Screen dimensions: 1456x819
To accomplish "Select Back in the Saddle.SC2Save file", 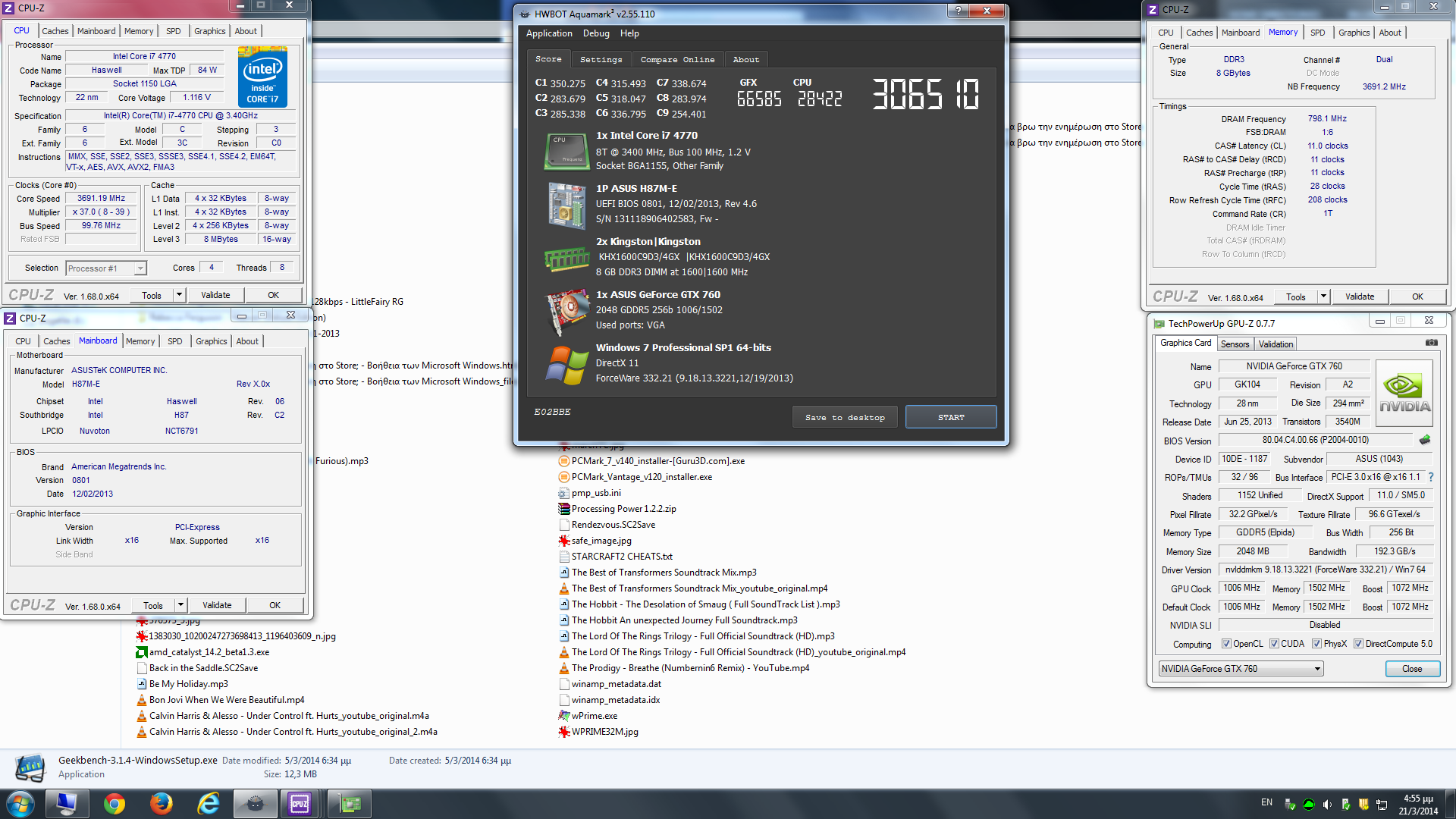I will pos(203,668).
